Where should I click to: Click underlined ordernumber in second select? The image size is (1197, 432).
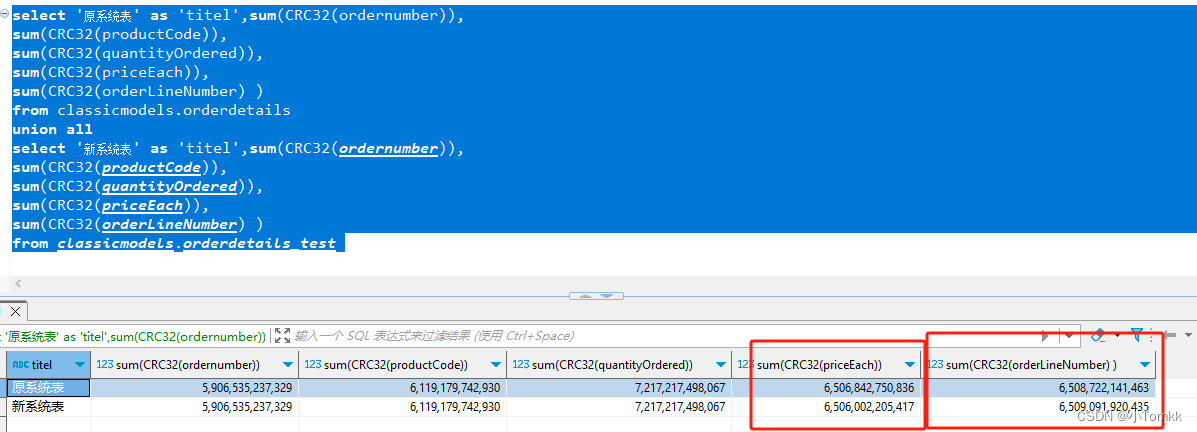(389, 148)
